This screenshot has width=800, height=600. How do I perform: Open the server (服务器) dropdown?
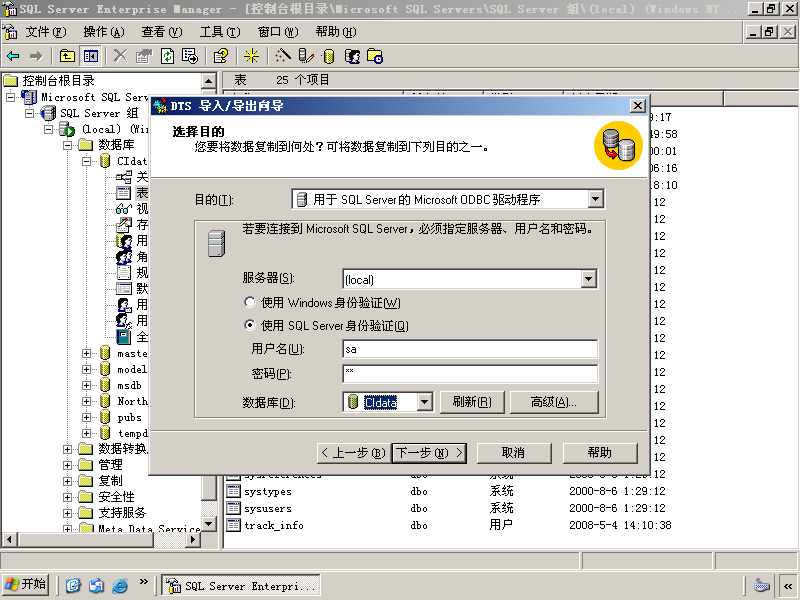(588, 279)
